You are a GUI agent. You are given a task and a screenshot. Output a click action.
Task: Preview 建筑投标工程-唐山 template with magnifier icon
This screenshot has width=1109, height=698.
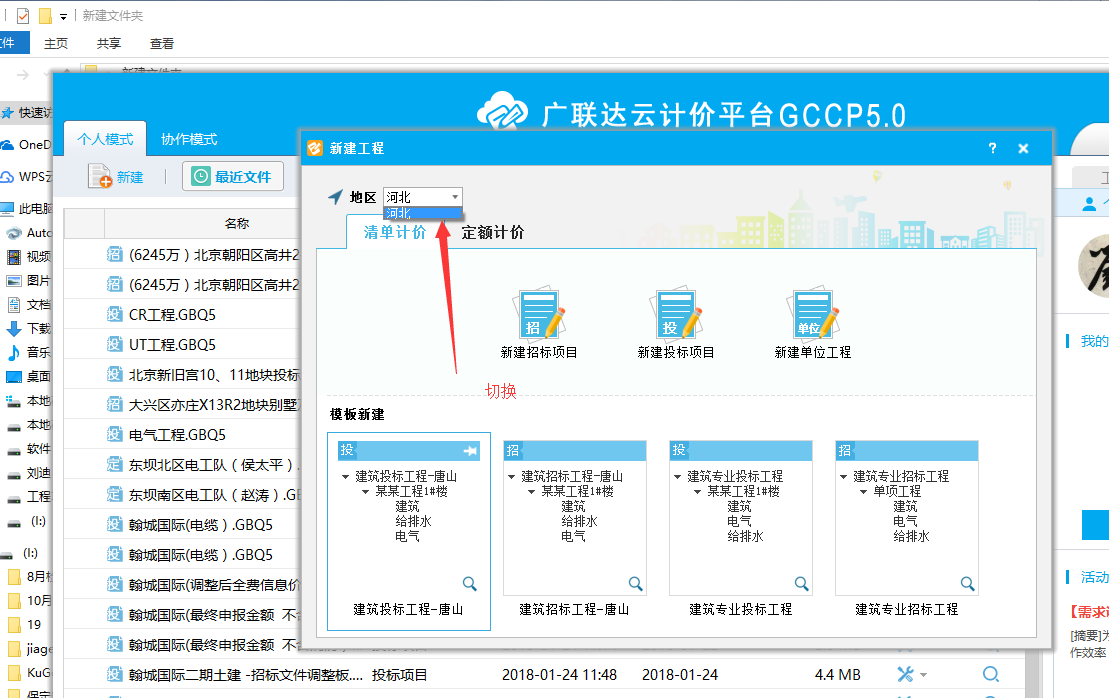click(x=470, y=583)
